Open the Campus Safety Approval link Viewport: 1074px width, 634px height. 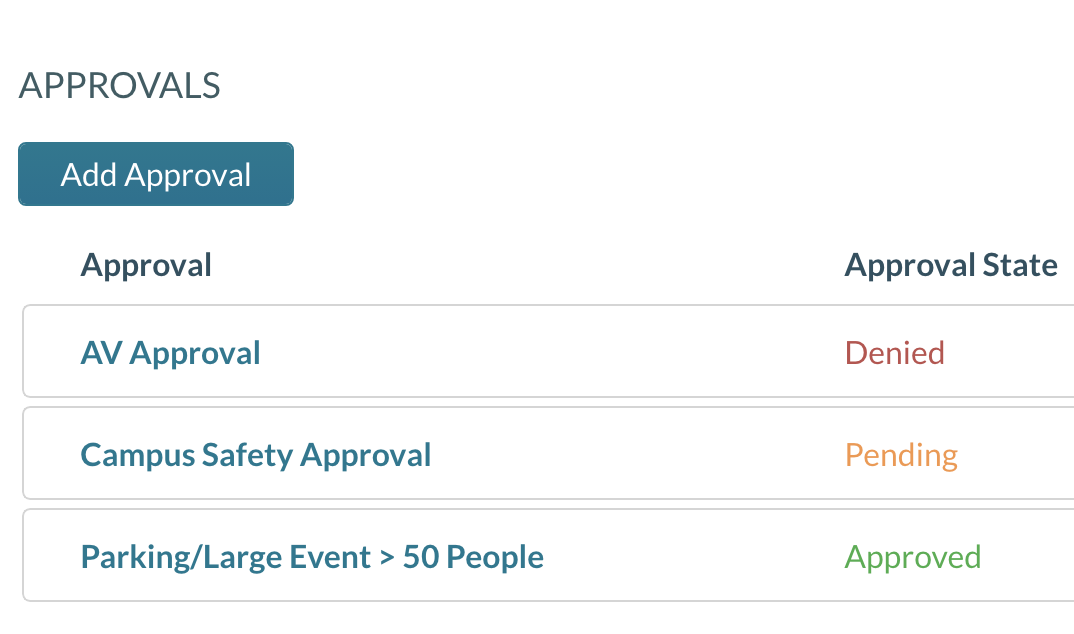point(255,455)
